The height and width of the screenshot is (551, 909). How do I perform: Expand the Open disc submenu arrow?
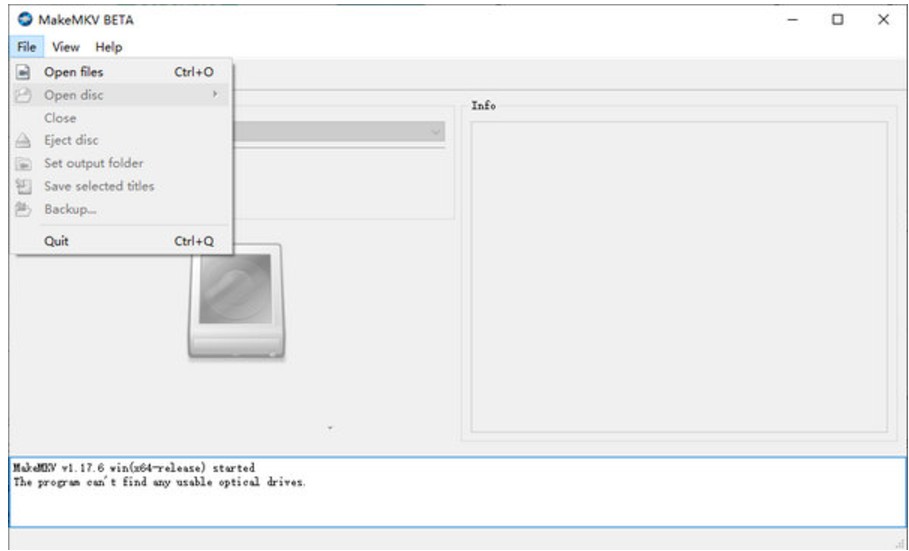(x=215, y=94)
